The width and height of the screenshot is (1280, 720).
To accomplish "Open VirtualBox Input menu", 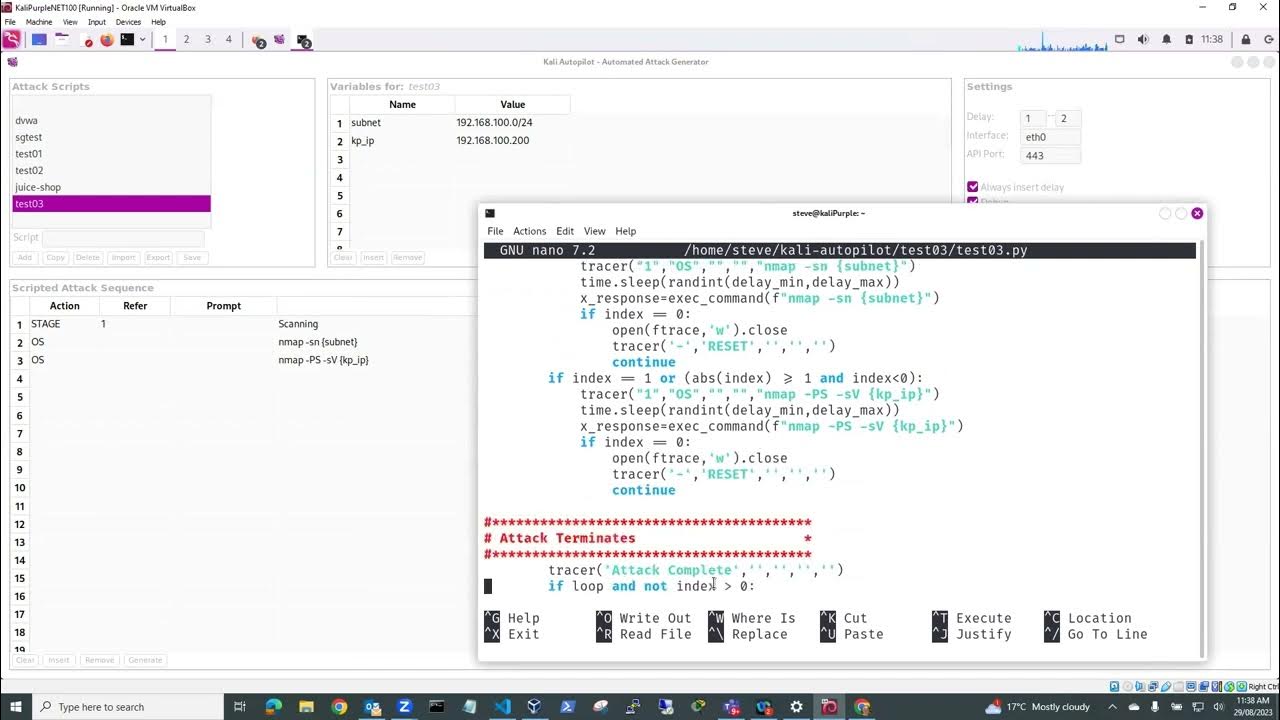I will pyautogui.click(x=97, y=22).
